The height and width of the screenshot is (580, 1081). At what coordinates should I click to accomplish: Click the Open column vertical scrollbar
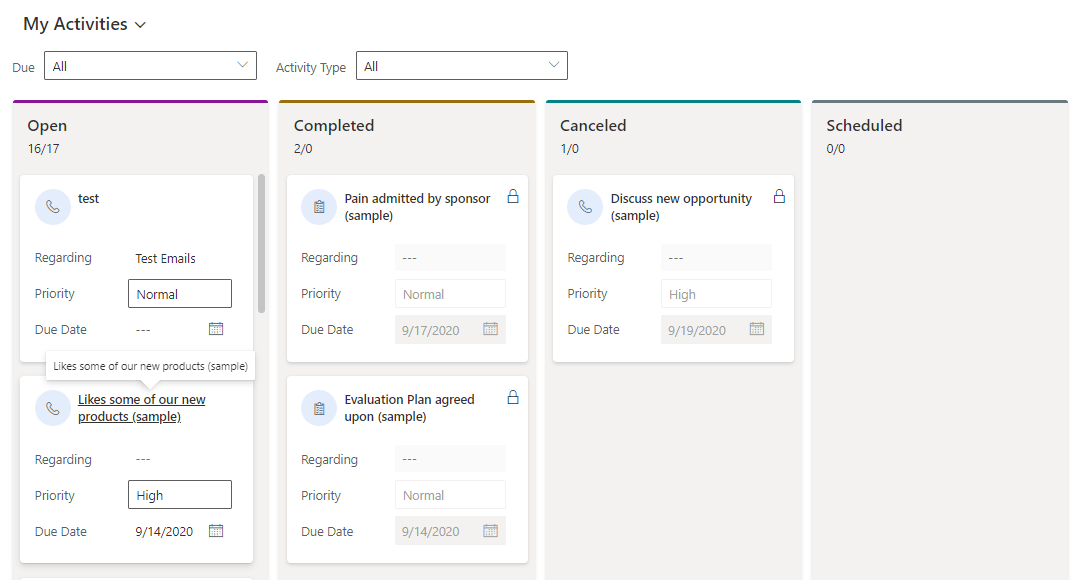pos(261,243)
